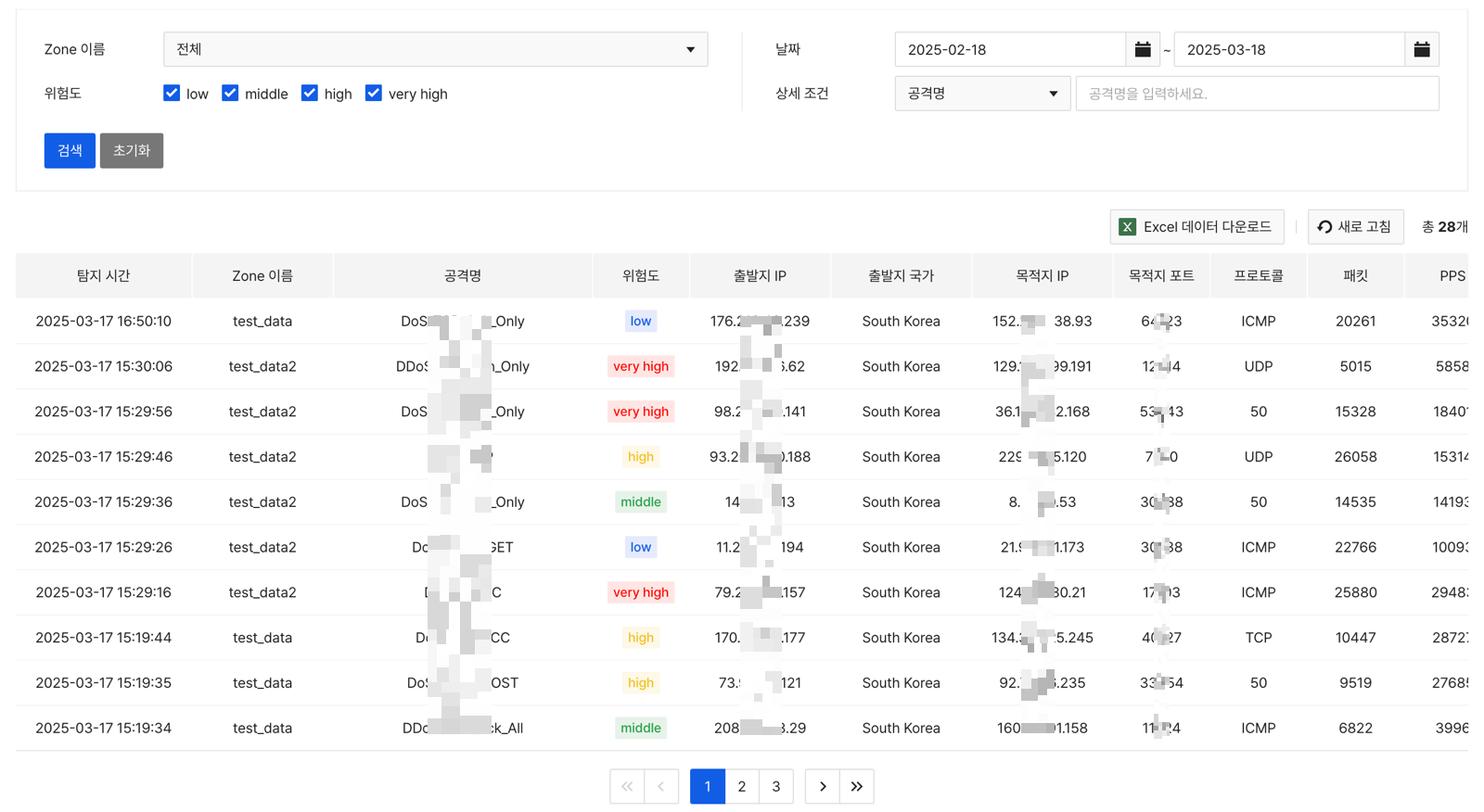Click the 패킷 column header
This screenshot has height=812, width=1484.
click(x=1355, y=276)
